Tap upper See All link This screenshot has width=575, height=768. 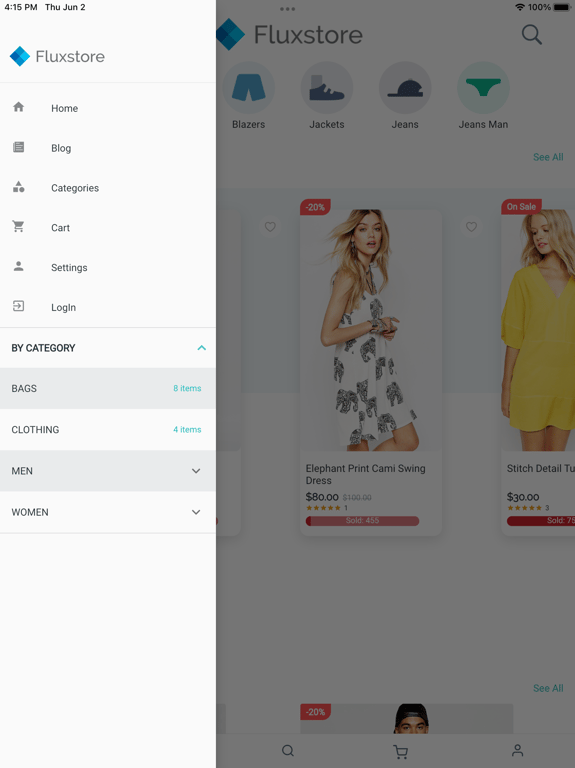(x=548, y=157)
